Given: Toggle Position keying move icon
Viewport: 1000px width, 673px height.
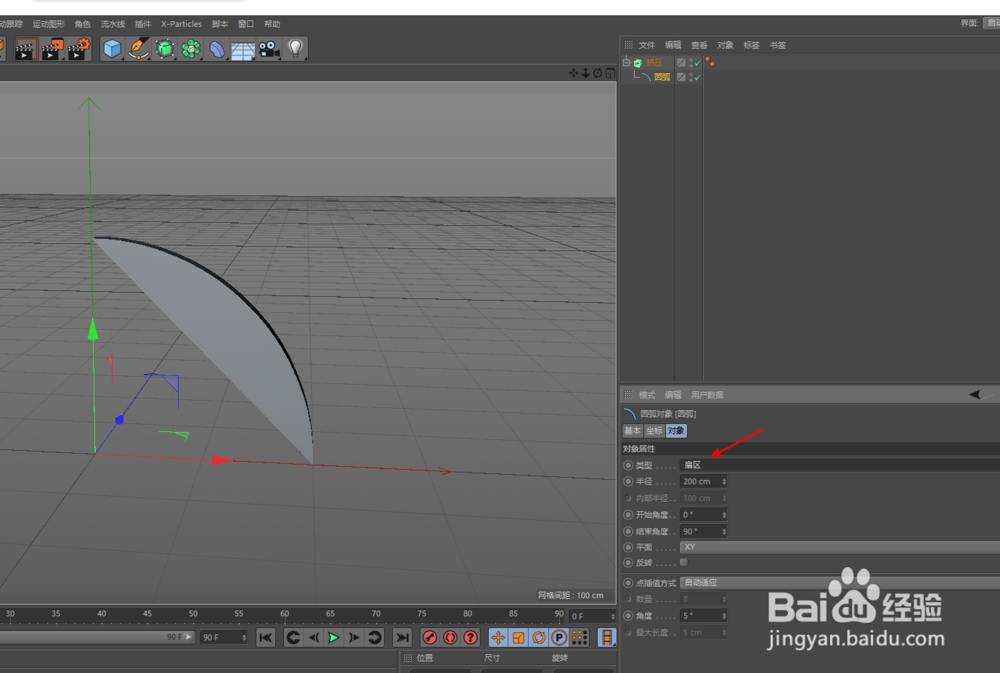Looking at the screenshot, I should pos(498,637).
